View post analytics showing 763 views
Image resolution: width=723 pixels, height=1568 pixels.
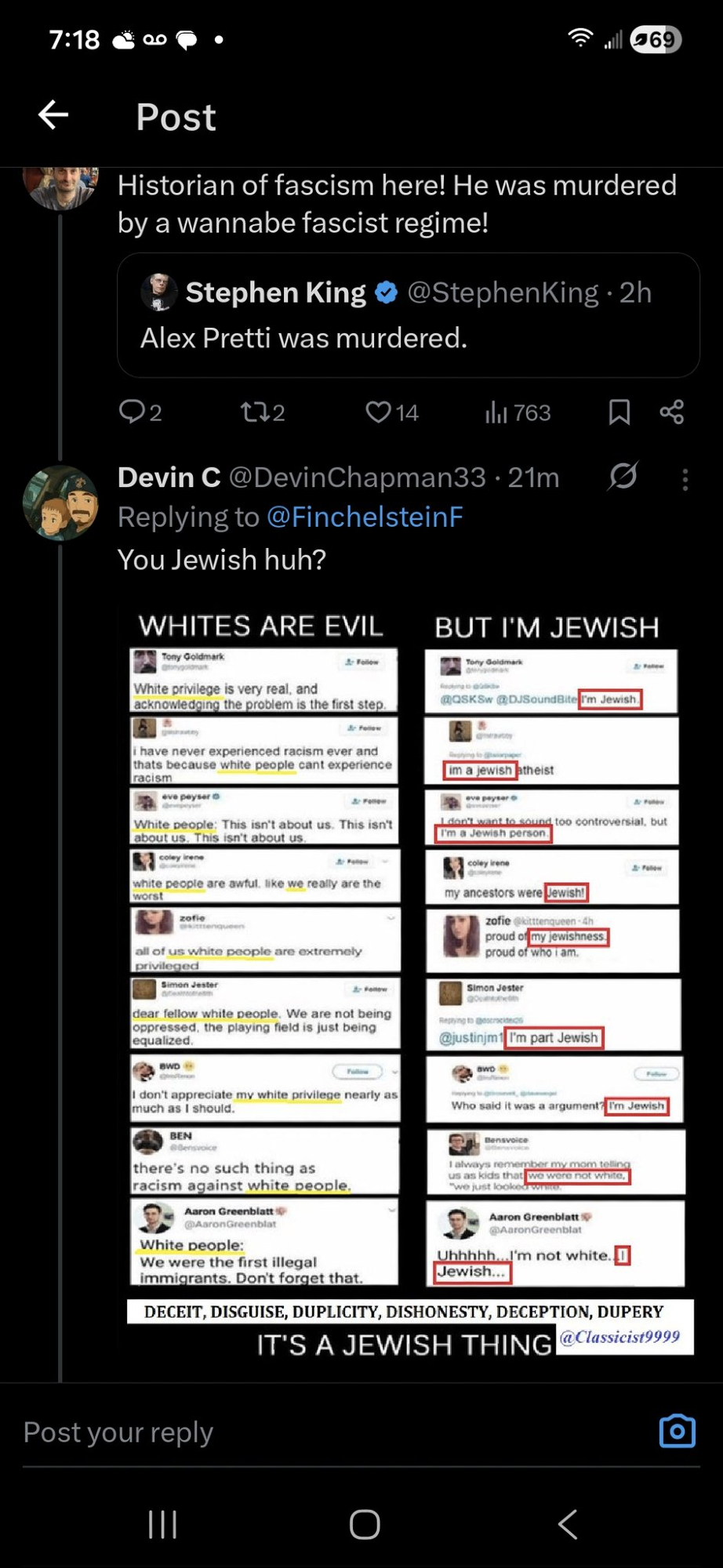click(518, 412)
